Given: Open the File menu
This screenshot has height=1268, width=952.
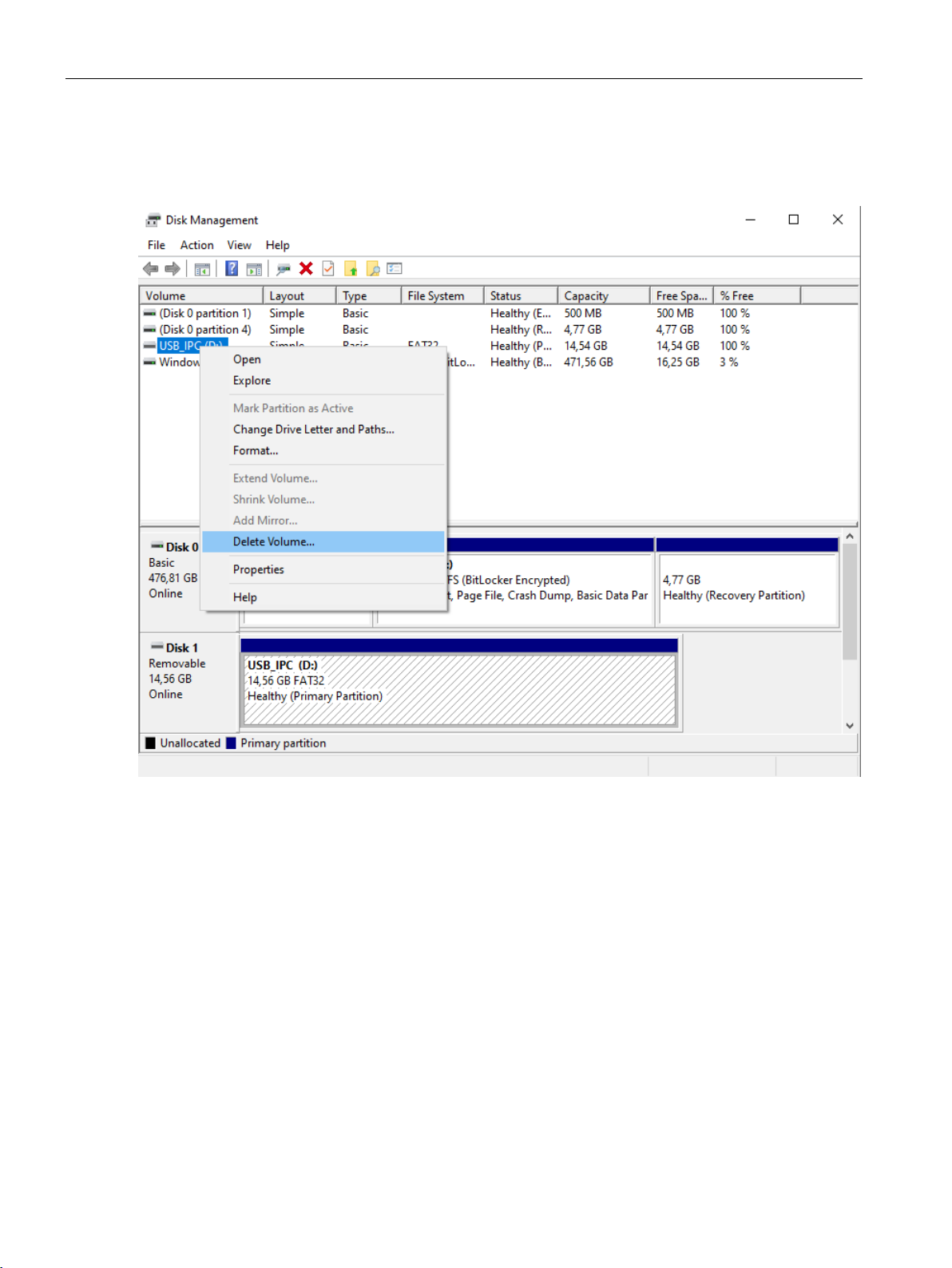Looking at the screenshot, I should pos(157,245).
